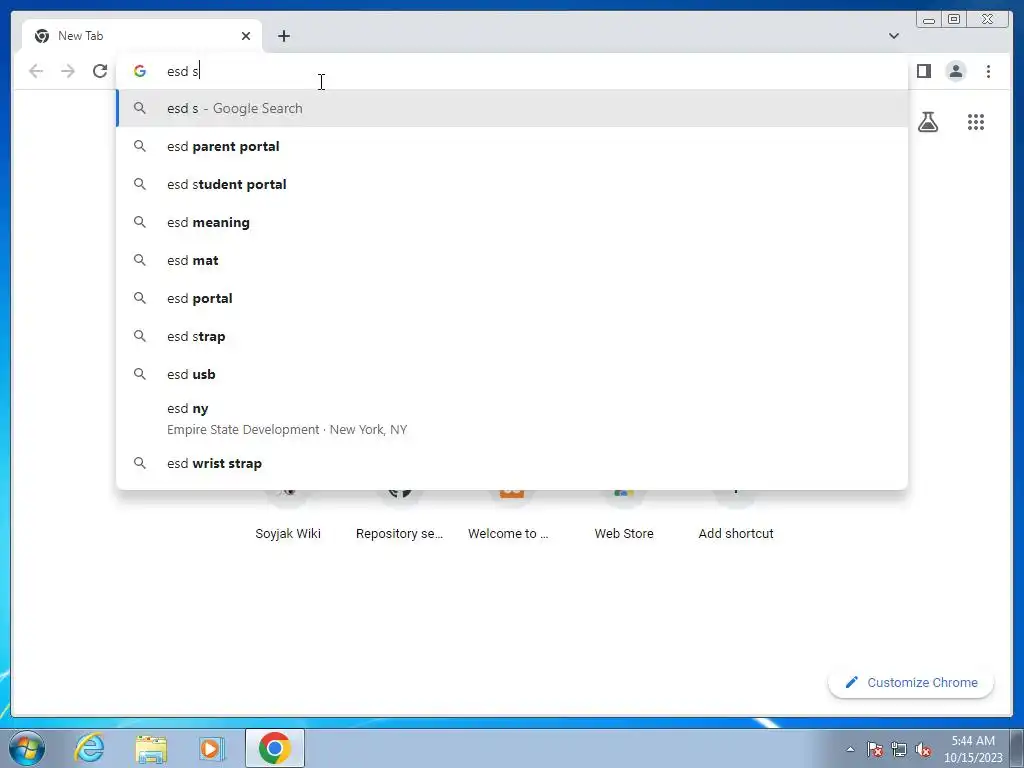The image size is (1024, 768).
Task: Click the browser Back arrow
Action: 36,71
